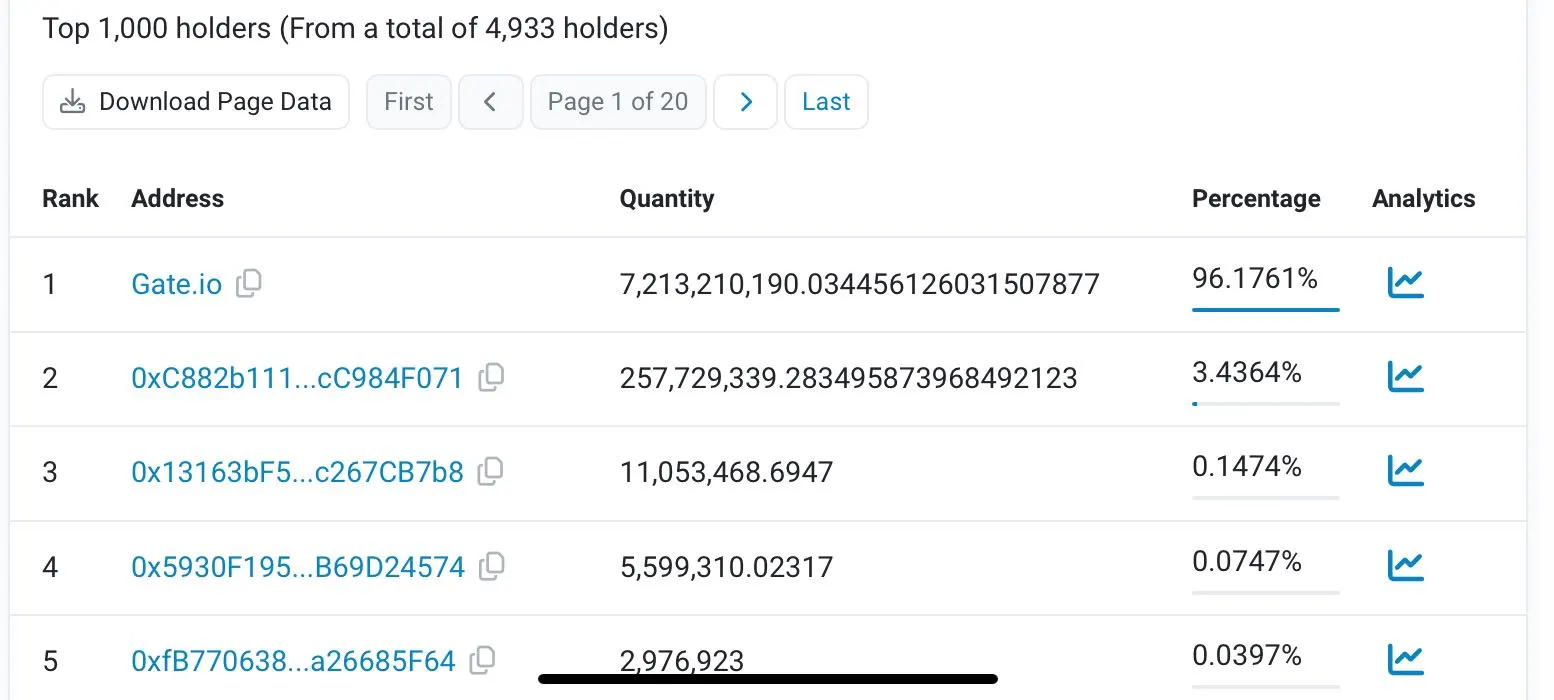Go to next page arrow
This screenshot has height=700, width=1554.
click(745, 102)
